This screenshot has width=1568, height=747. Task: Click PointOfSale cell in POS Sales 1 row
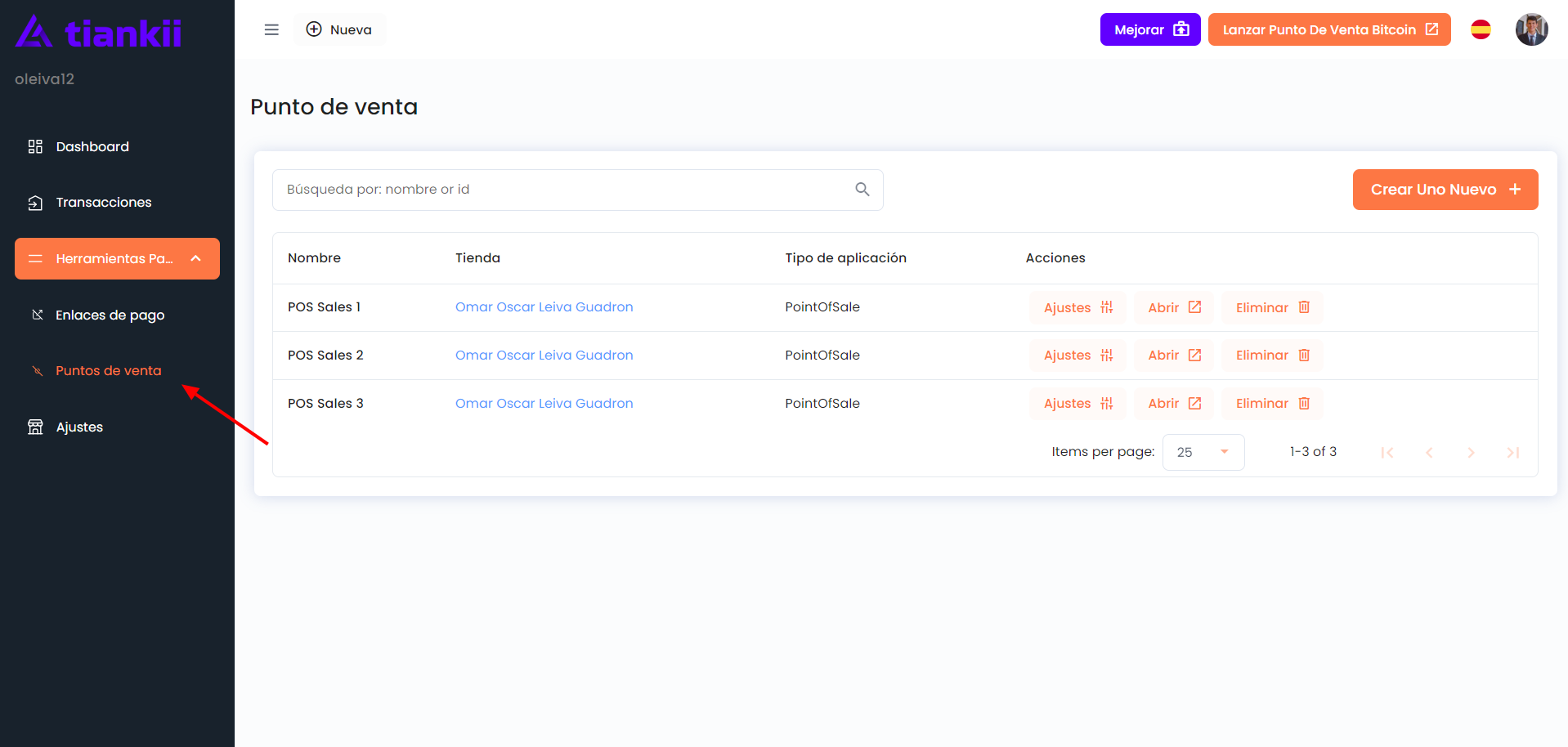[822, 306]
